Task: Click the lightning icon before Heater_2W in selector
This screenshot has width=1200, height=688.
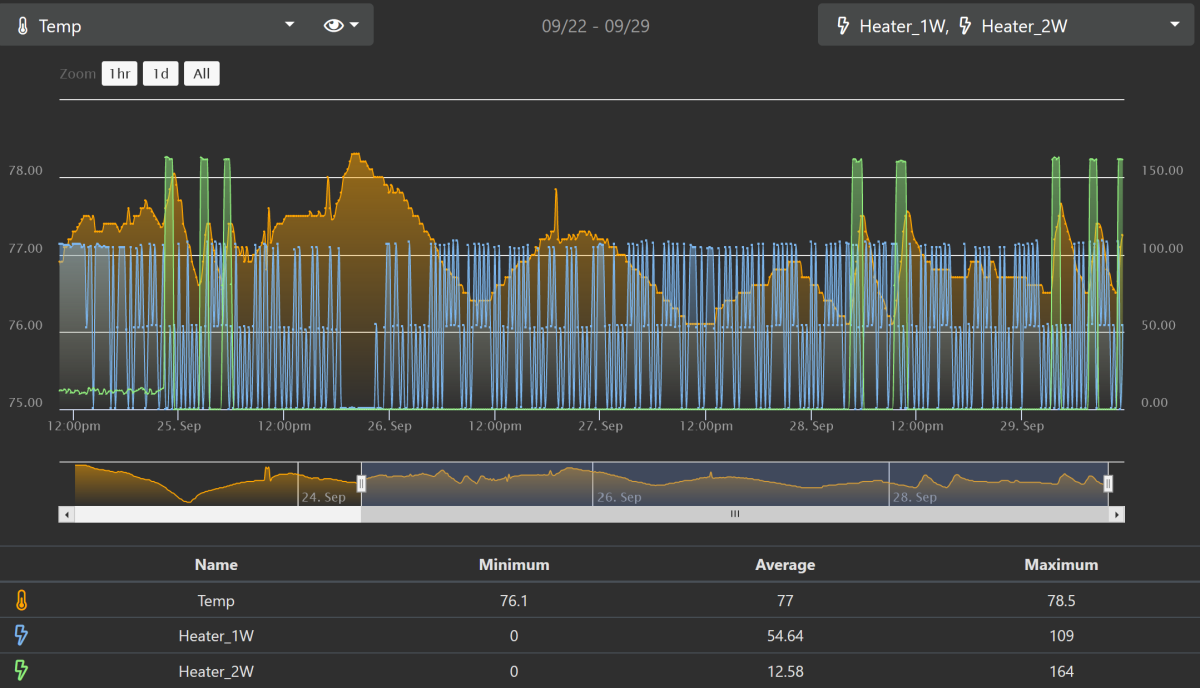Action: (x=965, y=26)
